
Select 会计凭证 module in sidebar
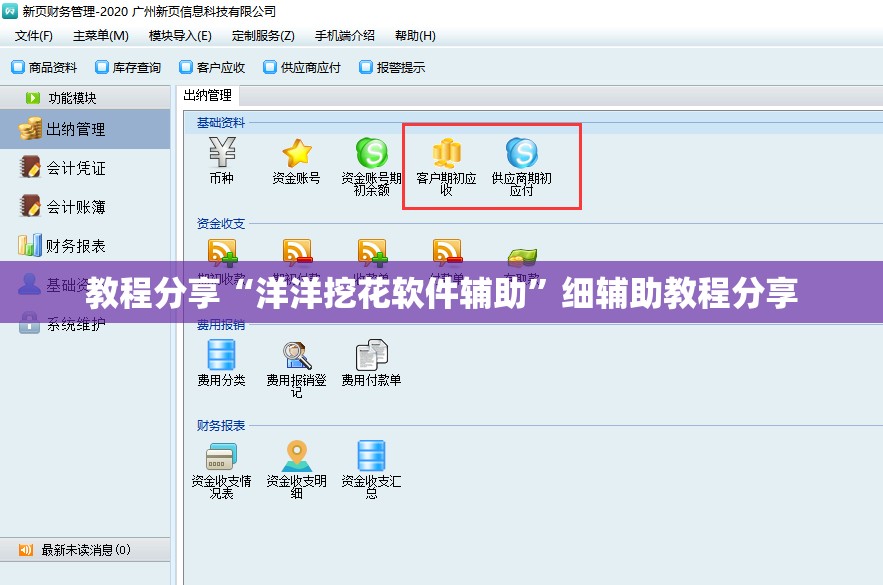click(x=85, y=168)
